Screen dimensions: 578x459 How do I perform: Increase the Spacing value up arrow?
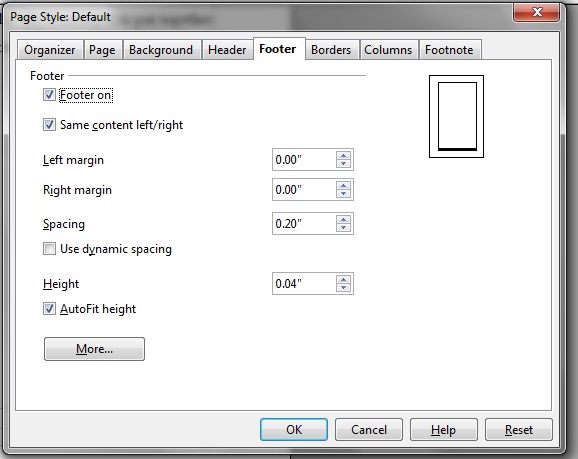(343, 219)
